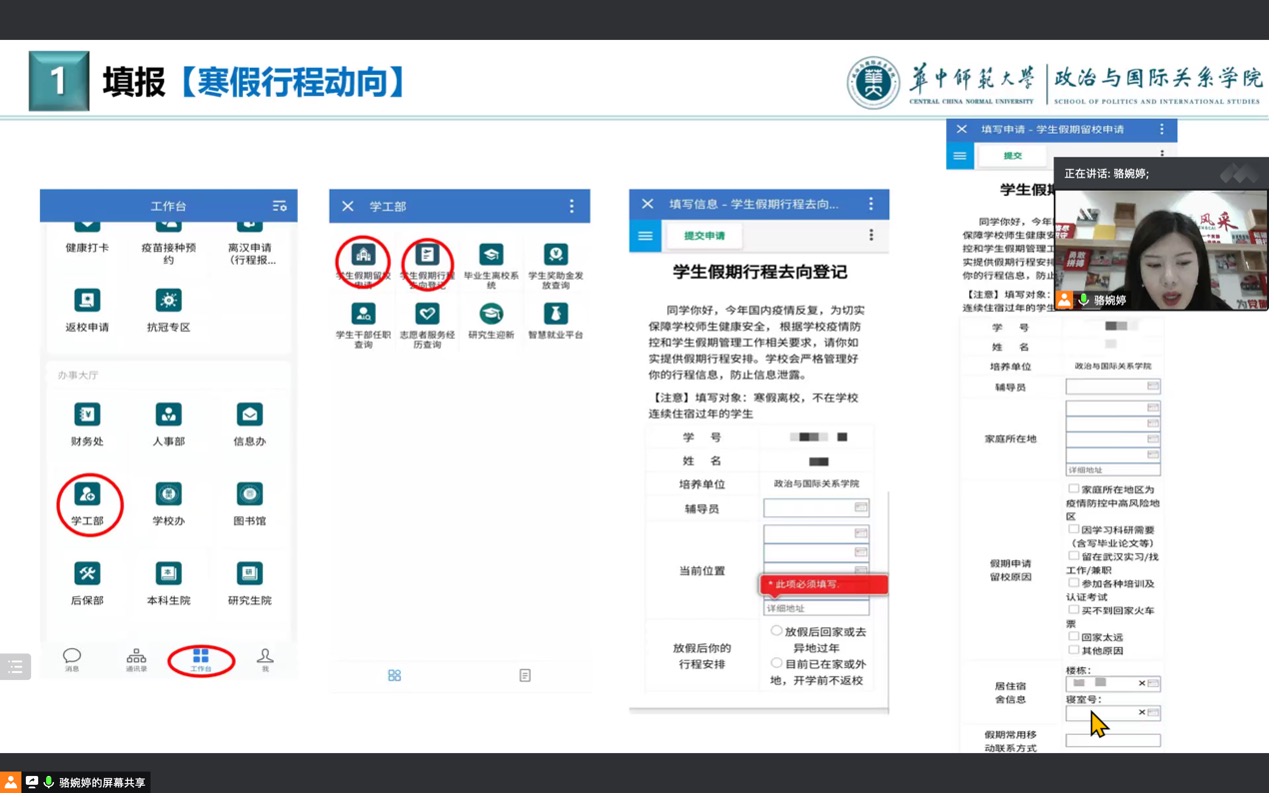
Task: Expand the 寝室号 dropdown field
Action: click(x=1153, y=713)
